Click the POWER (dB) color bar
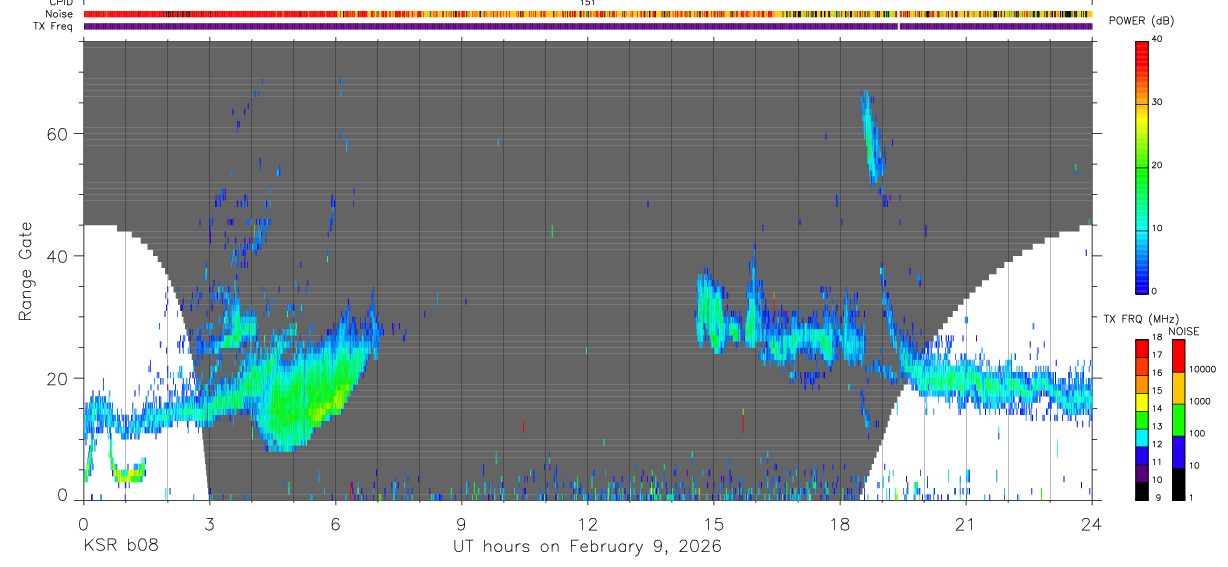Image resolution: width=1228 pixels, height=567 pixels. click(1142, 166)
